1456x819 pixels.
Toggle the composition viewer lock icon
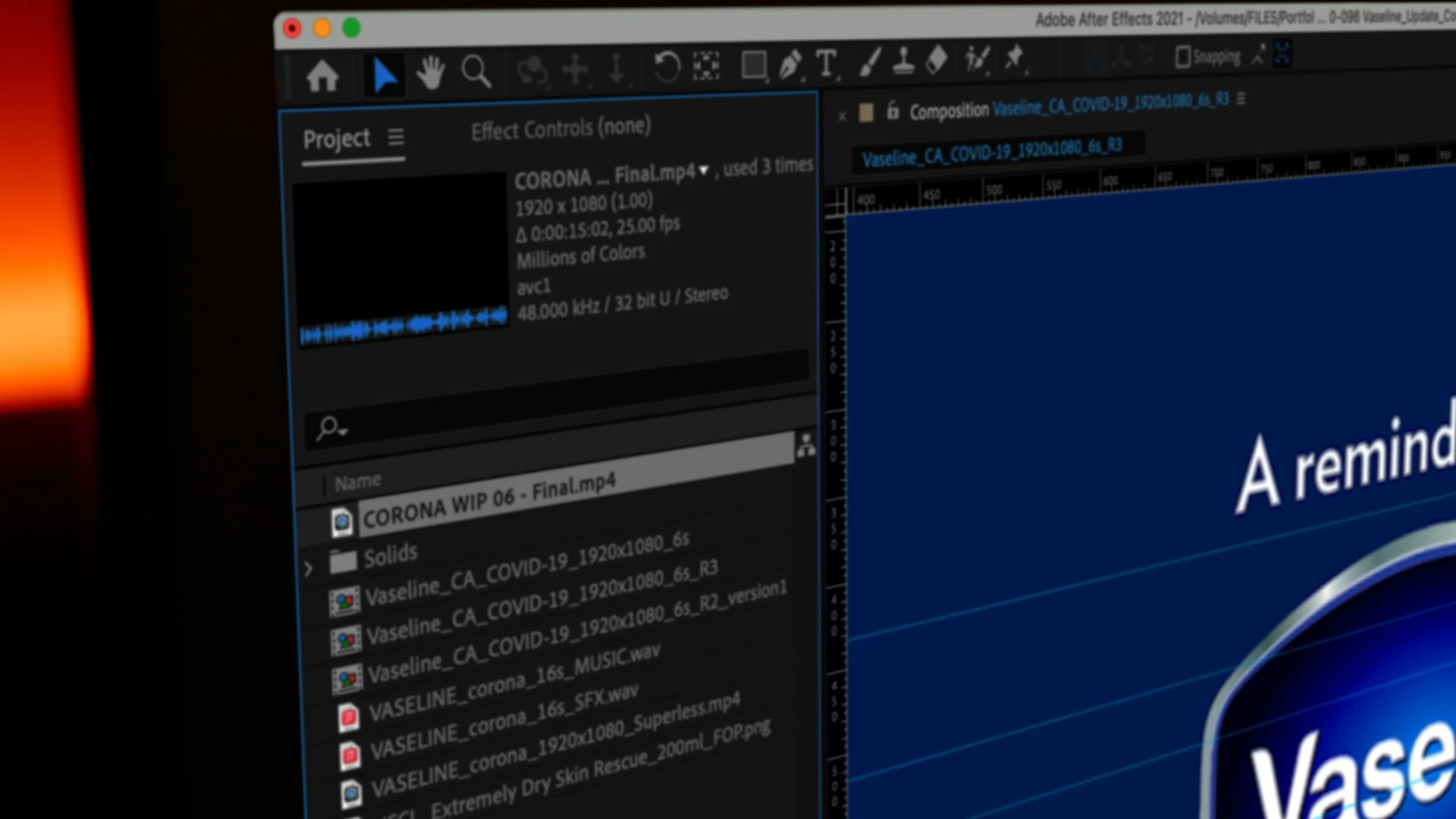(x=892, y=111)
